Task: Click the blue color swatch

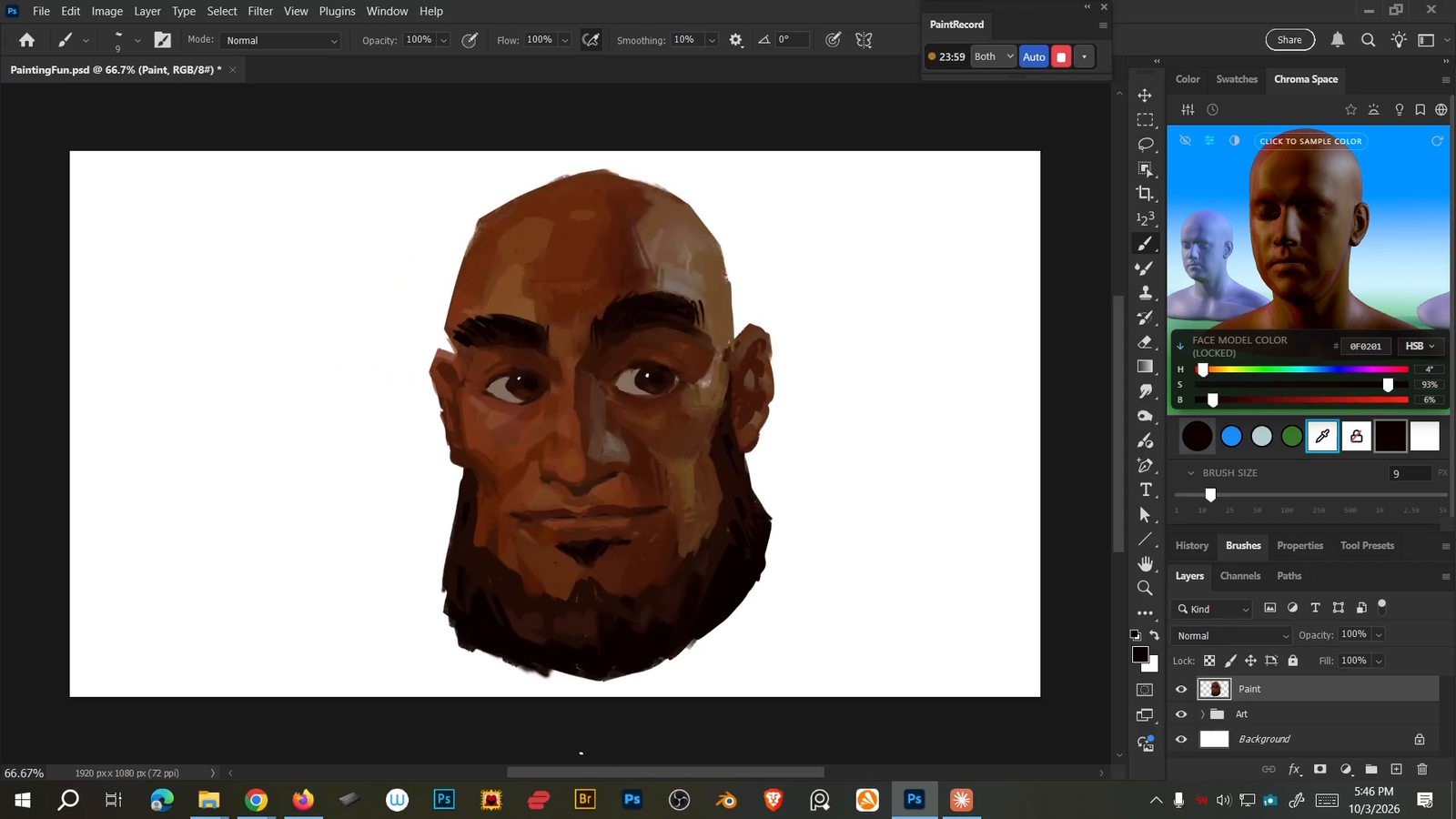Action: [1231, 437]
